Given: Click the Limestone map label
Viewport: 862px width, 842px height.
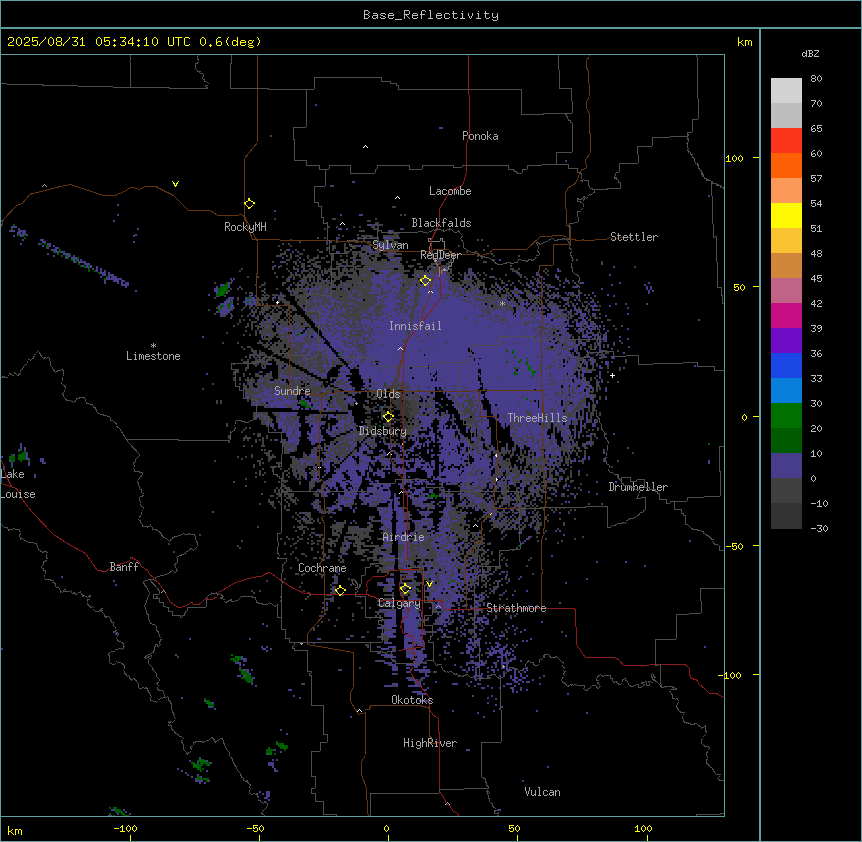Looking at the screenshot, I should point(153,356).
